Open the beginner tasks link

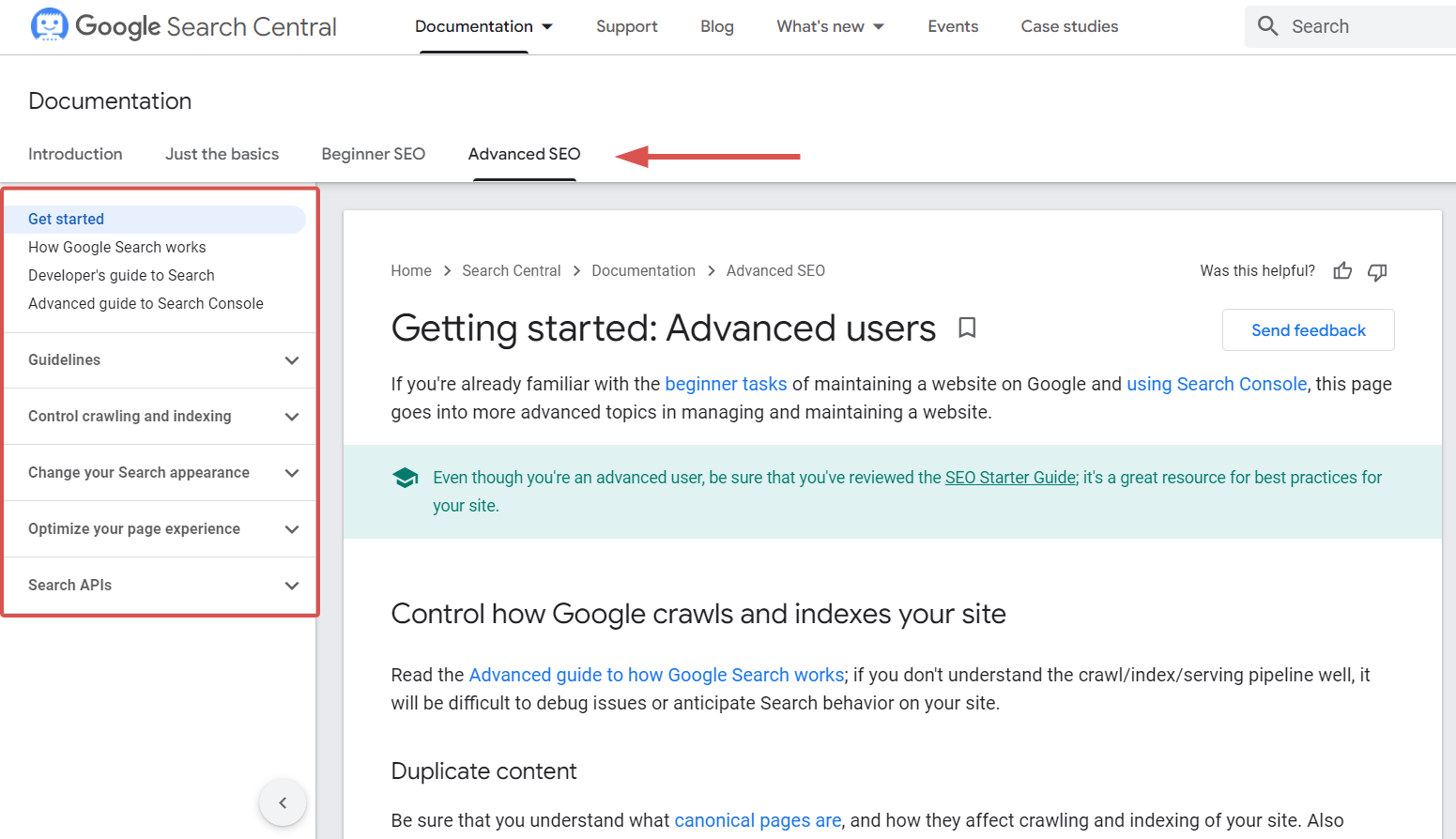[x=726, y=384]
